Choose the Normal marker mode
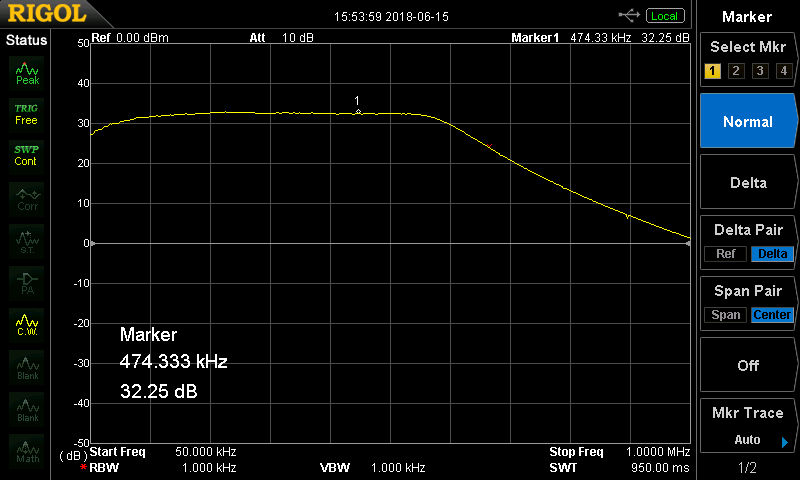The height and width of the screenshot is (480, 800). (x=747, y=121)
